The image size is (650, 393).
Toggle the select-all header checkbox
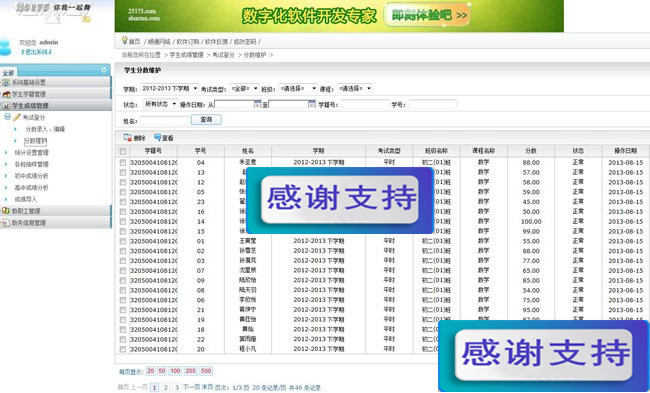tap(123, 151)
